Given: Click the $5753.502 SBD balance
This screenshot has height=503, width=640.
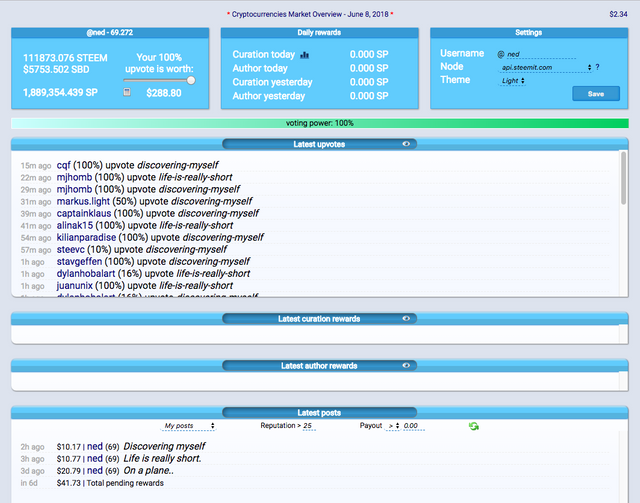Looking at the screenshot, I should click(x=56, y=69).
